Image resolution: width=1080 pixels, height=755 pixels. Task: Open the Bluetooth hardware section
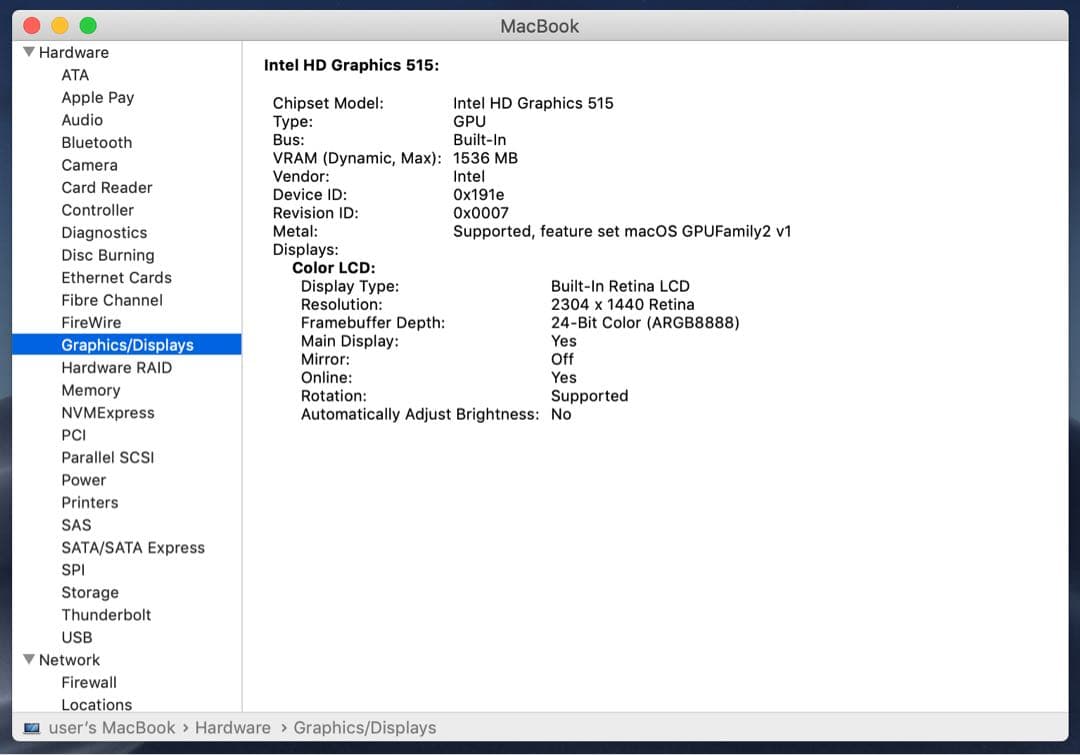coord(96,143)
